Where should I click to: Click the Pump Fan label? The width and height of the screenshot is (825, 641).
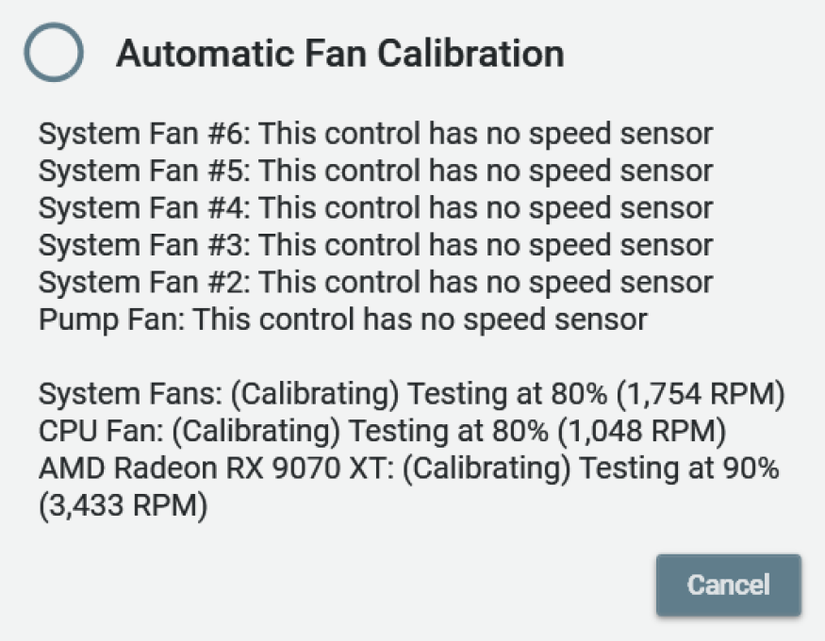pos(110,320)
